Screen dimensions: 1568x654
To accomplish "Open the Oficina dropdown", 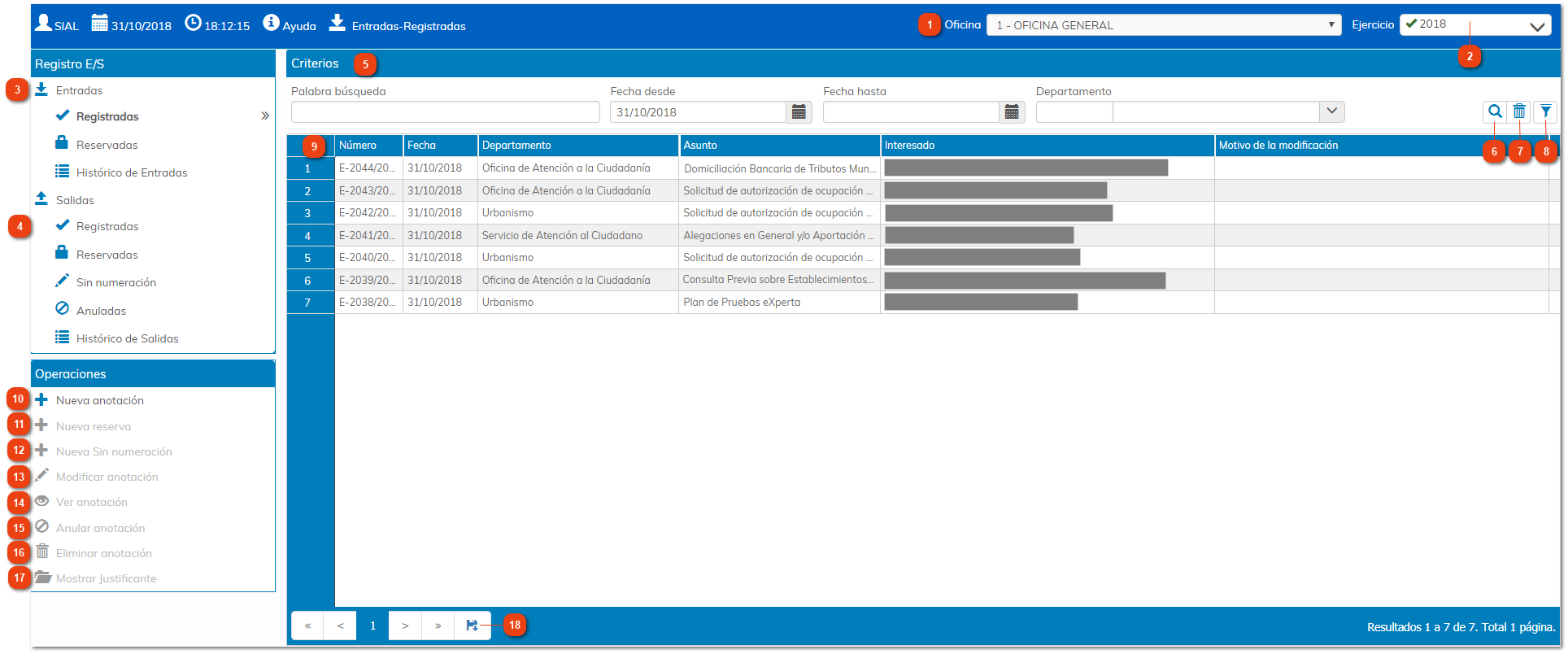I will point(1164,25).
